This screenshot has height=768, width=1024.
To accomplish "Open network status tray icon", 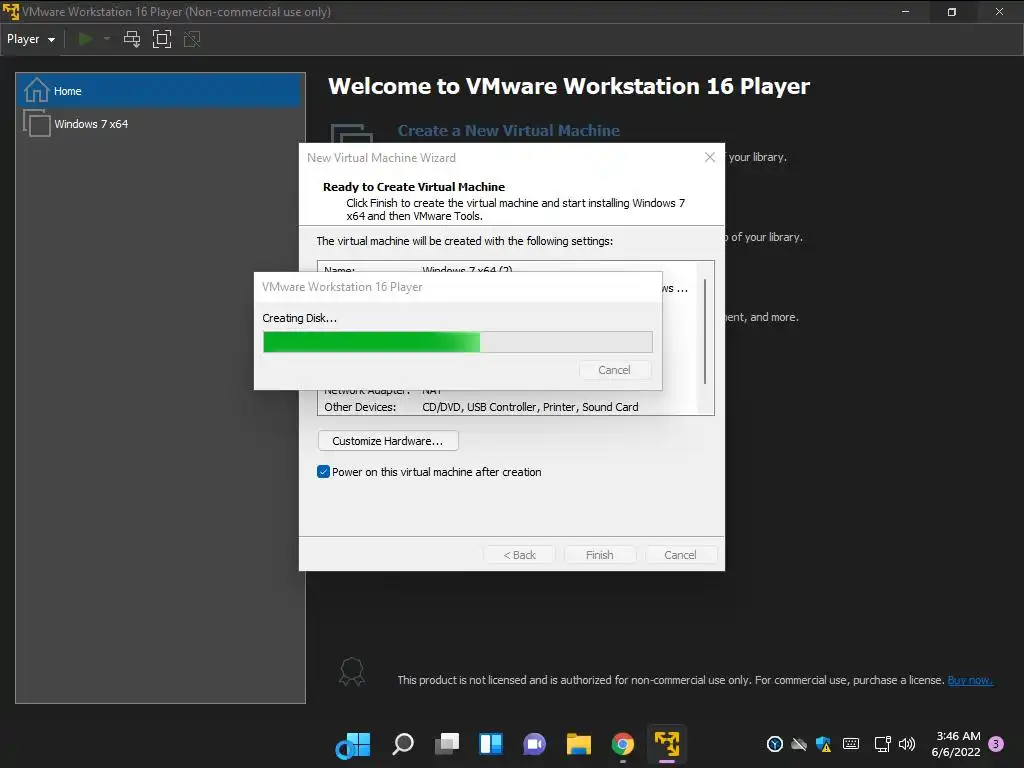I will [882, 744].
